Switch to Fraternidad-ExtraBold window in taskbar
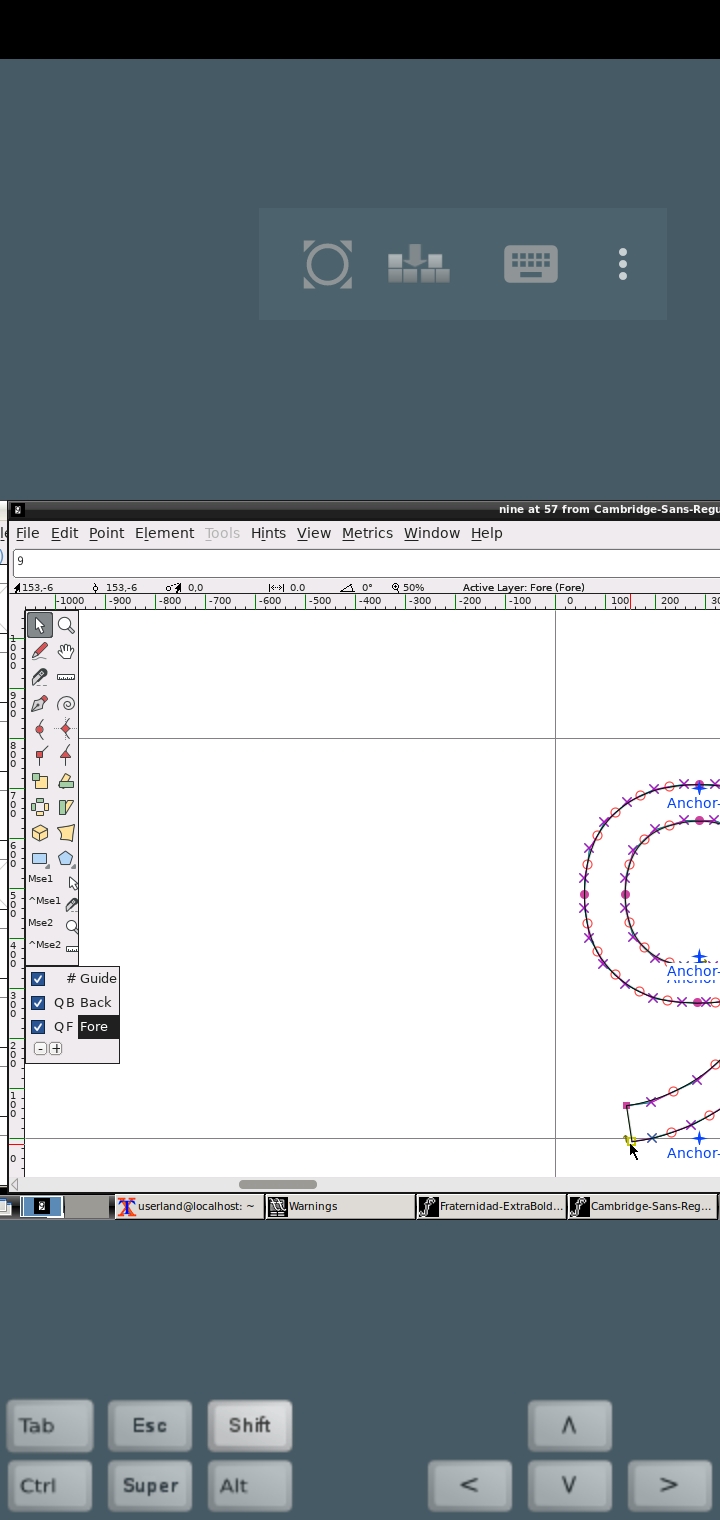This screenshot has height=1520, width=720. [x=491, y=1207]
